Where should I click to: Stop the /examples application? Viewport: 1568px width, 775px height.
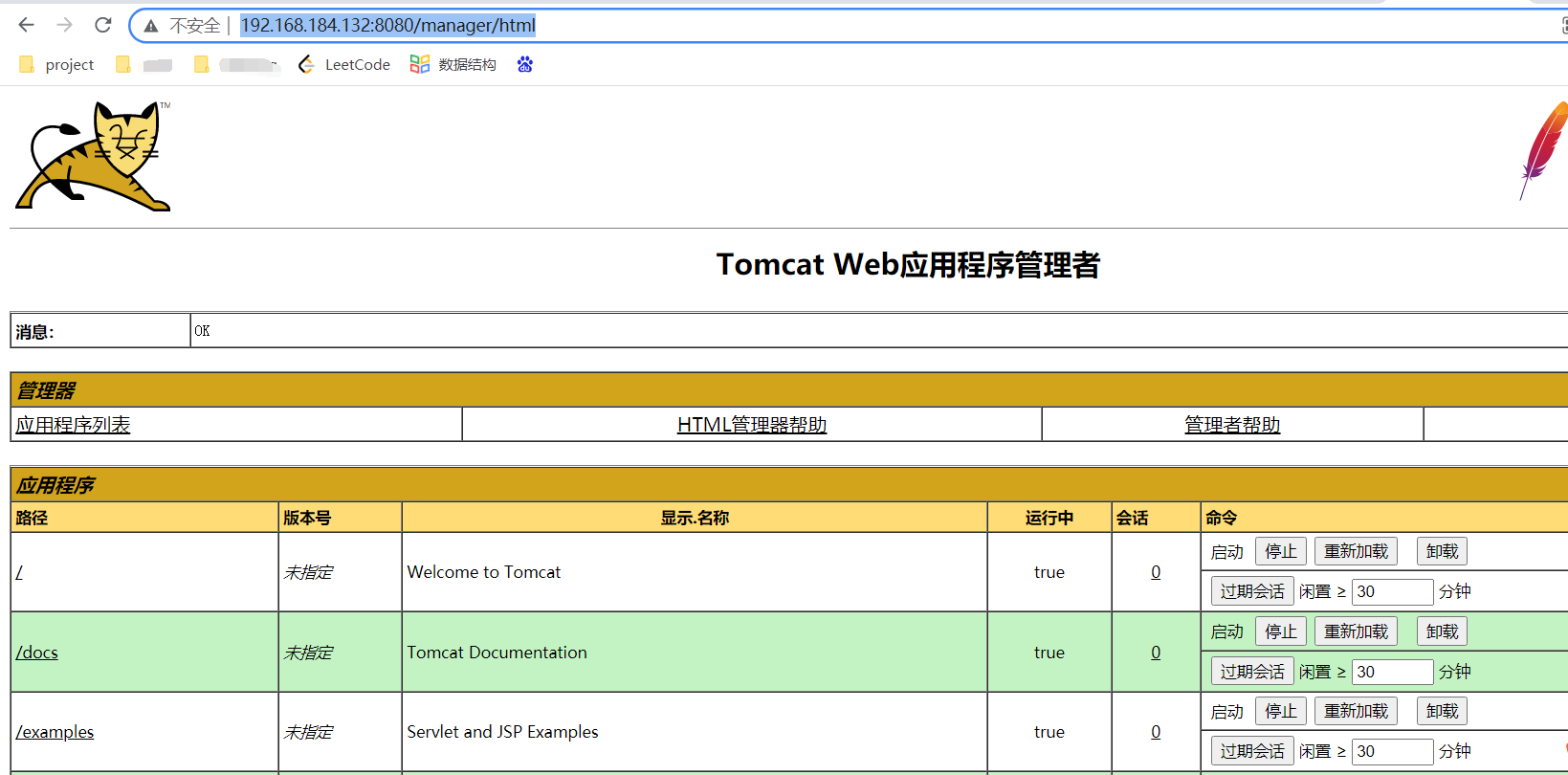(1281, 711)
